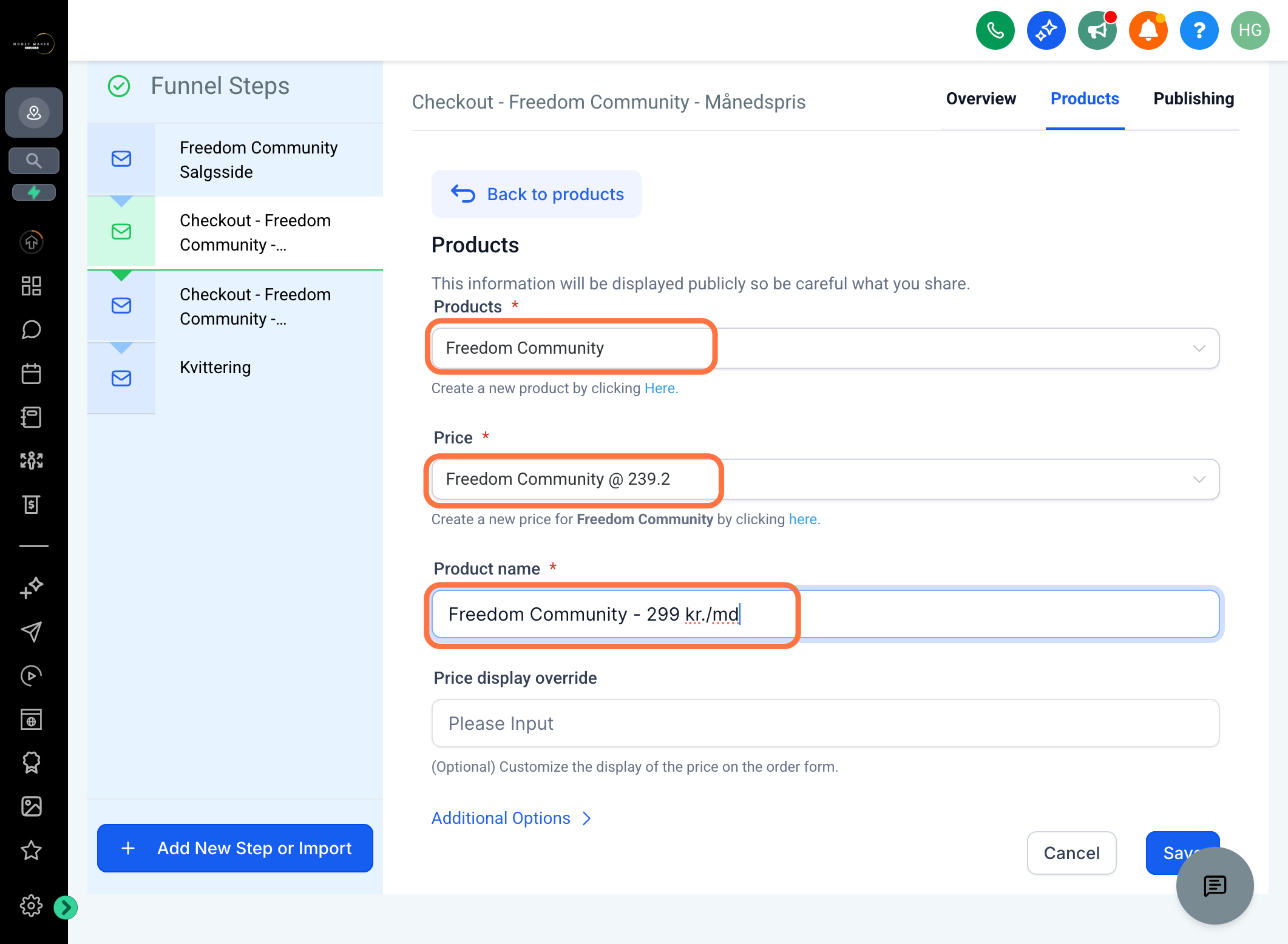Open the sites browser window icon

(x=32, y=719)
